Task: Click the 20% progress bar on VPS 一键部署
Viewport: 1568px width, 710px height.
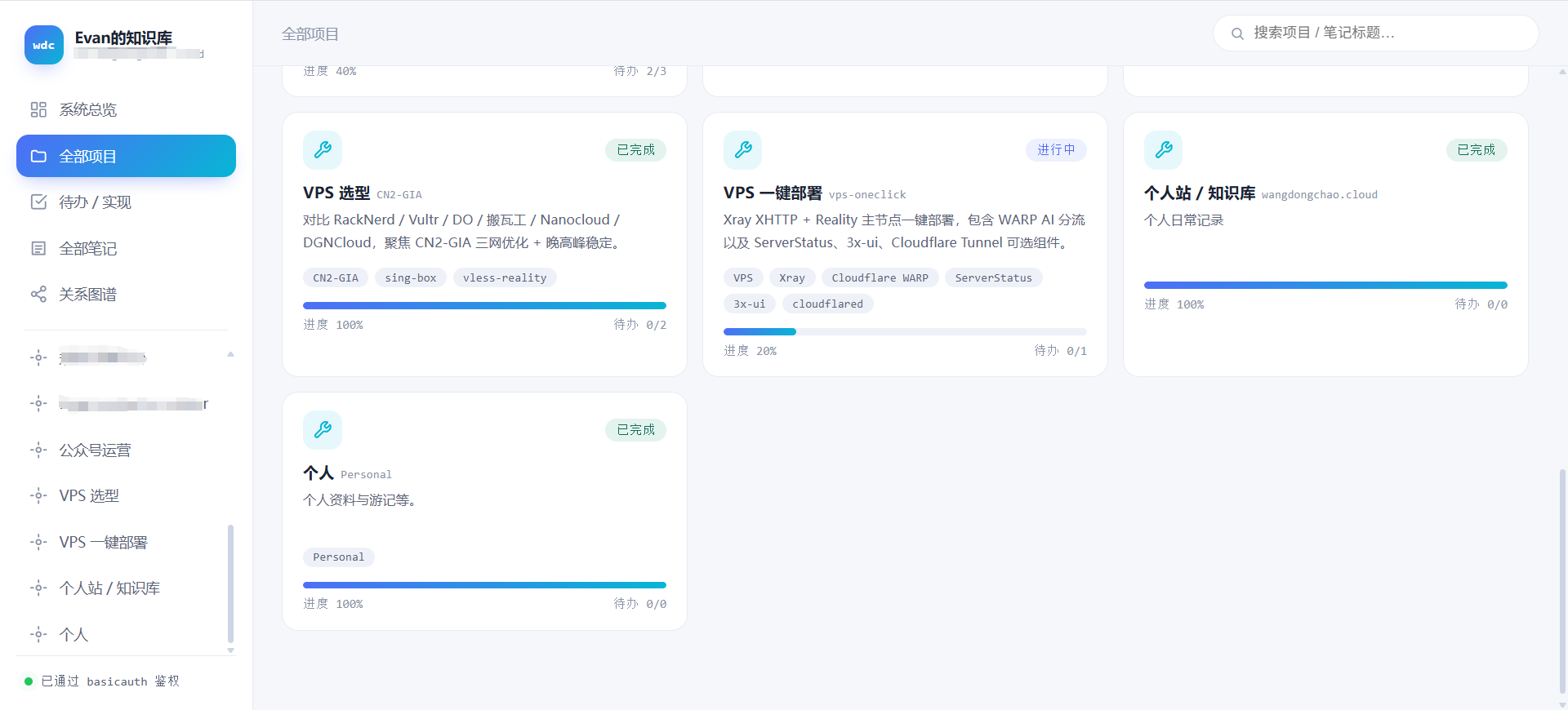Action: [905, 332]
